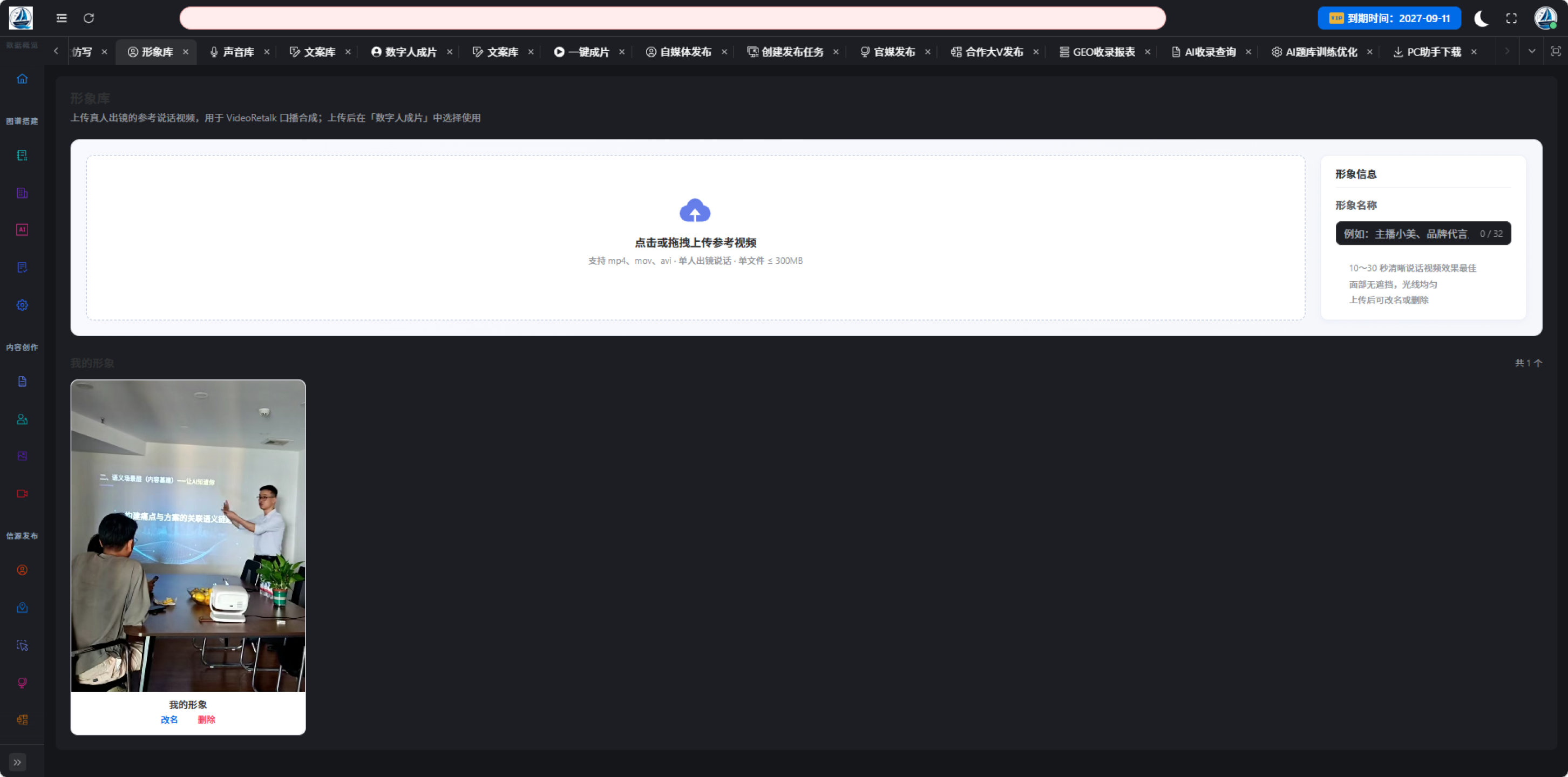Open the red video camera sidebar icon

pos(22,494)
